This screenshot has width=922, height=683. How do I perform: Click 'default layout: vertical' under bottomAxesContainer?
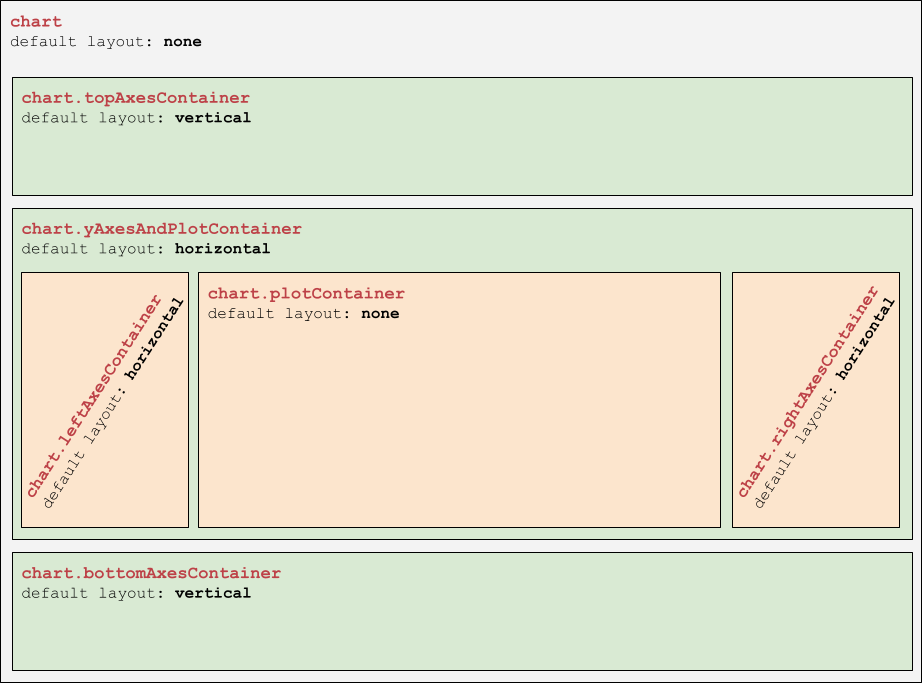click(x=136, y=593)
